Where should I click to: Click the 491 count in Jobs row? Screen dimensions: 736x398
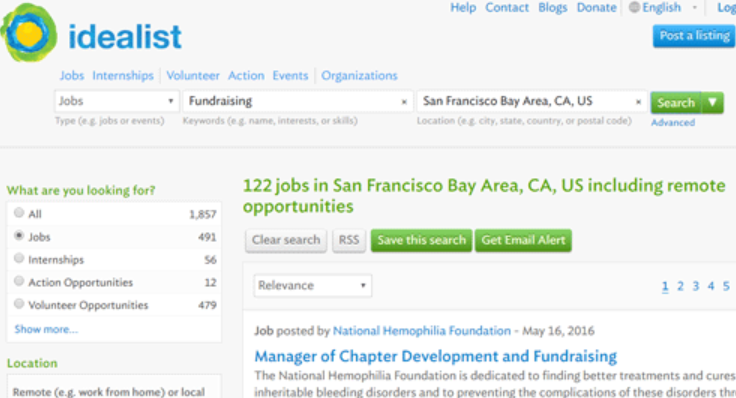point(207,237)
